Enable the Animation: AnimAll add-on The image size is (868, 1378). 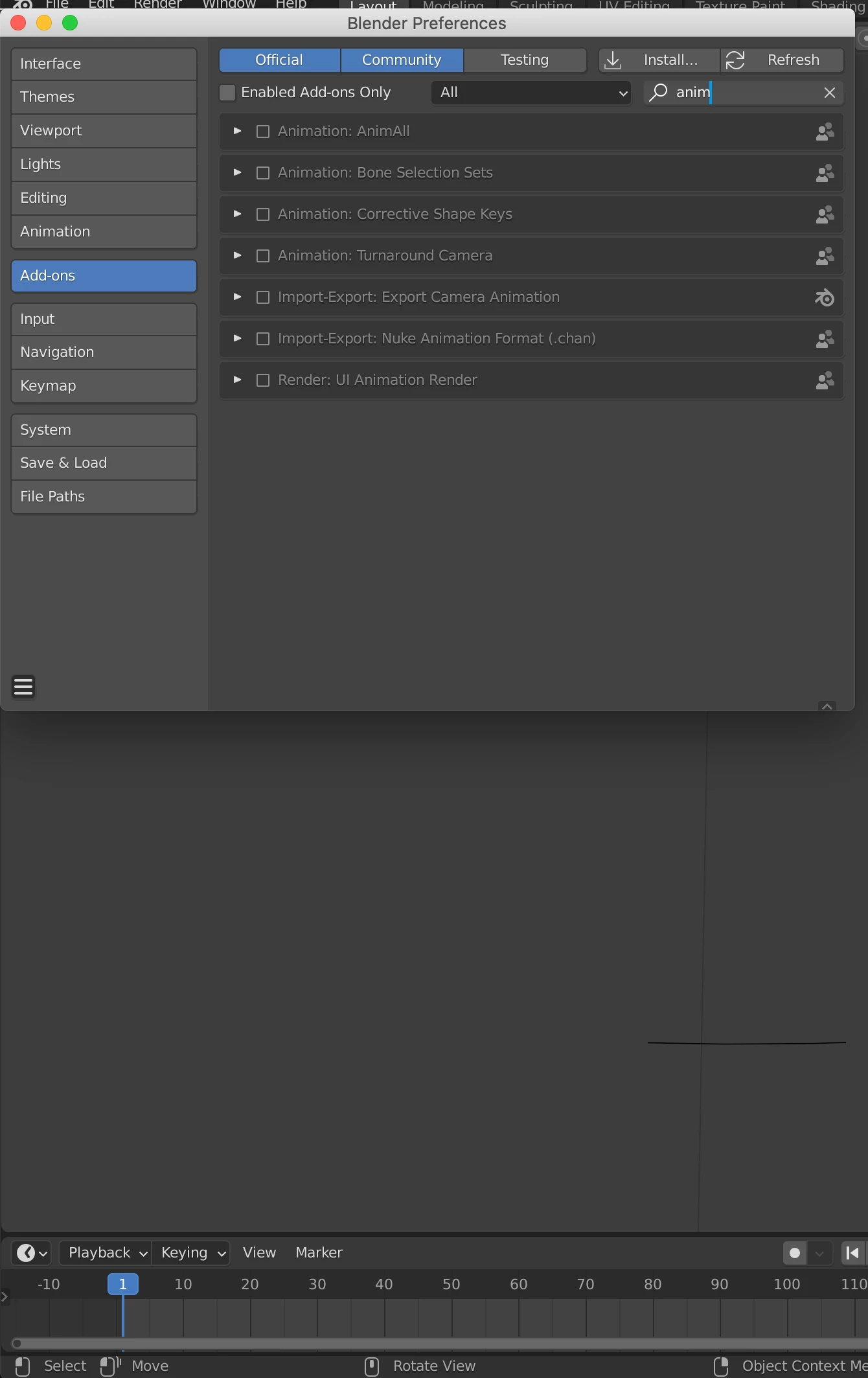[263, 132]
